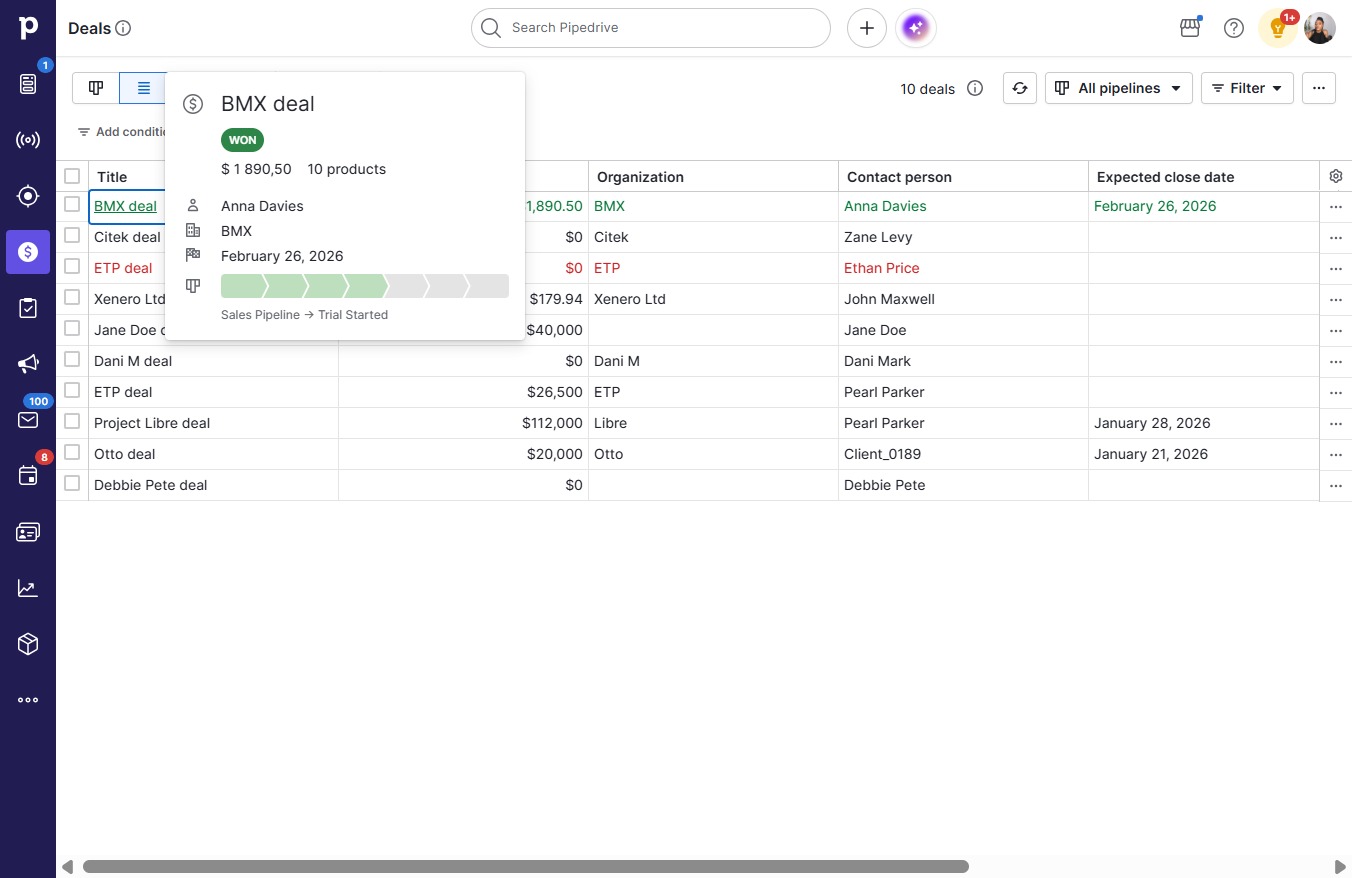Open the Filter dropdown
This screenshot has height=878, width=1352.
pyautogui.click(x=1247, y=88)
